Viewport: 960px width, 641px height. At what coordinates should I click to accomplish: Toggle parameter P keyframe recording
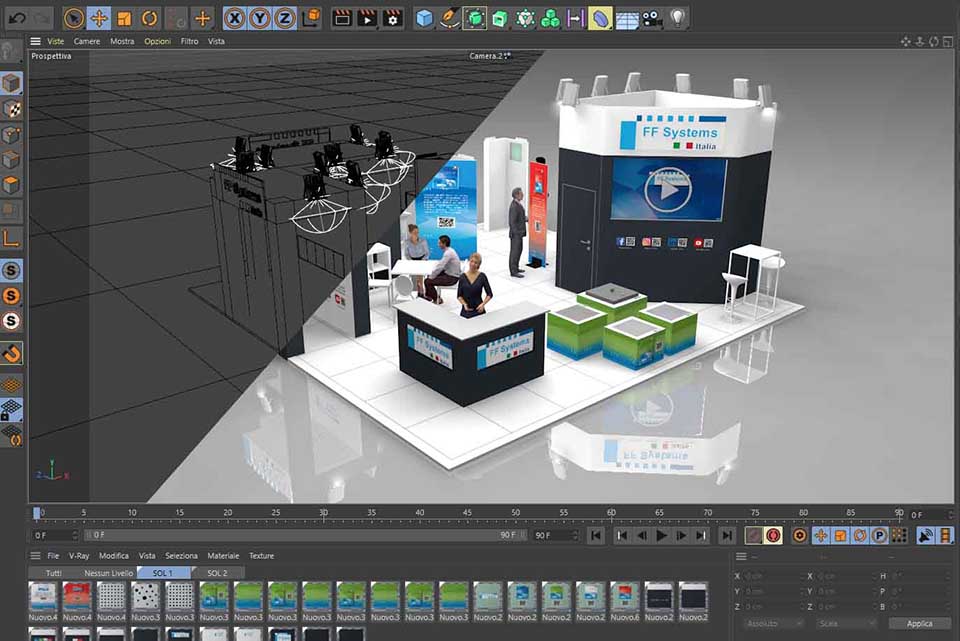click(x=880, y=536)
